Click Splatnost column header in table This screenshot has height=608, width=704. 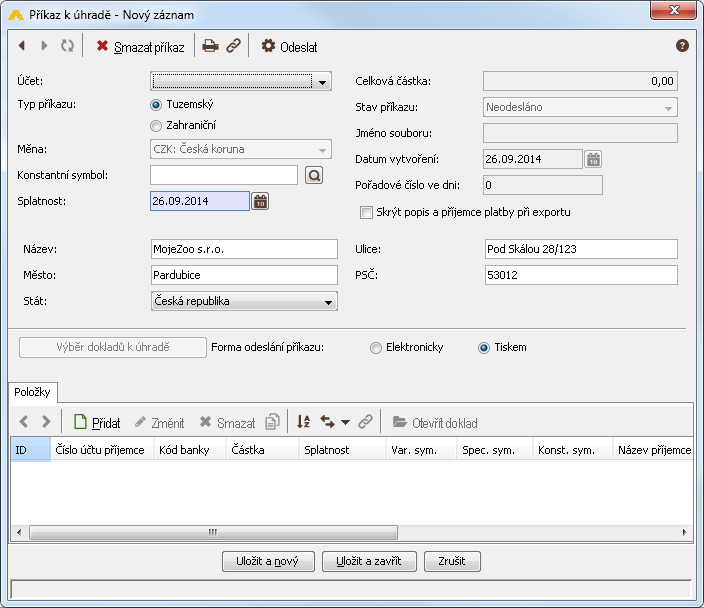343,450
